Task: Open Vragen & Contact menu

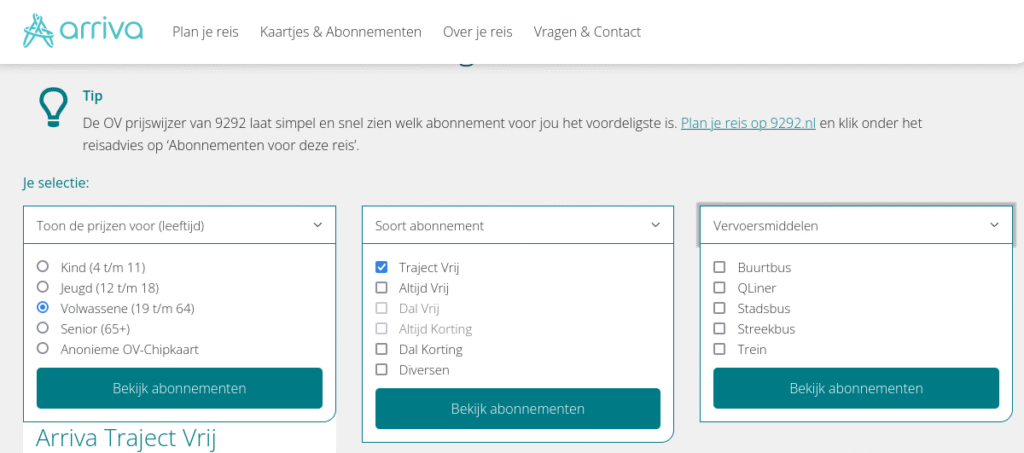Action: point(587,32)
